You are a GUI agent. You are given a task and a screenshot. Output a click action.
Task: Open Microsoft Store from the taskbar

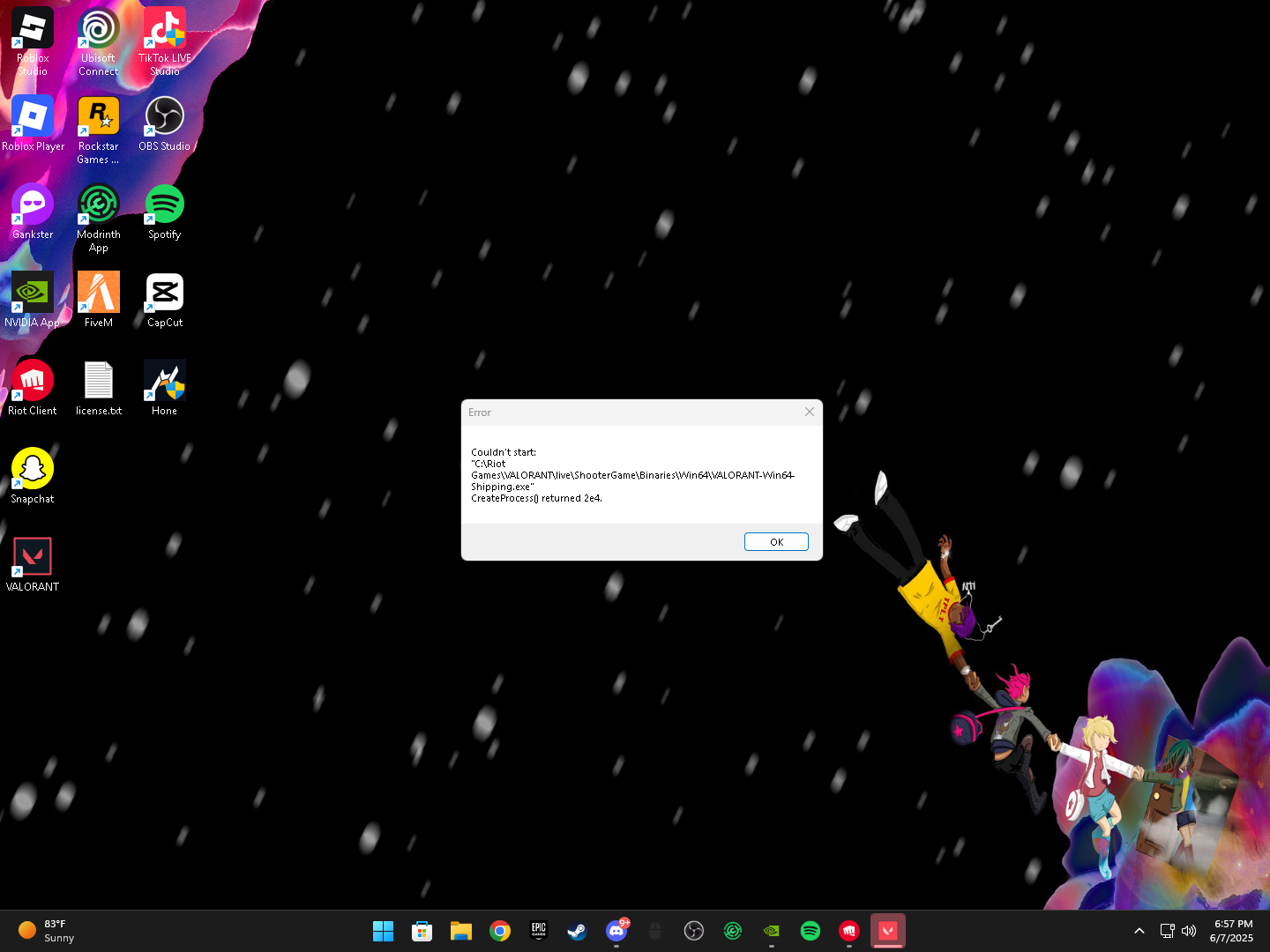pyautogui.click(x=422, y=931)
